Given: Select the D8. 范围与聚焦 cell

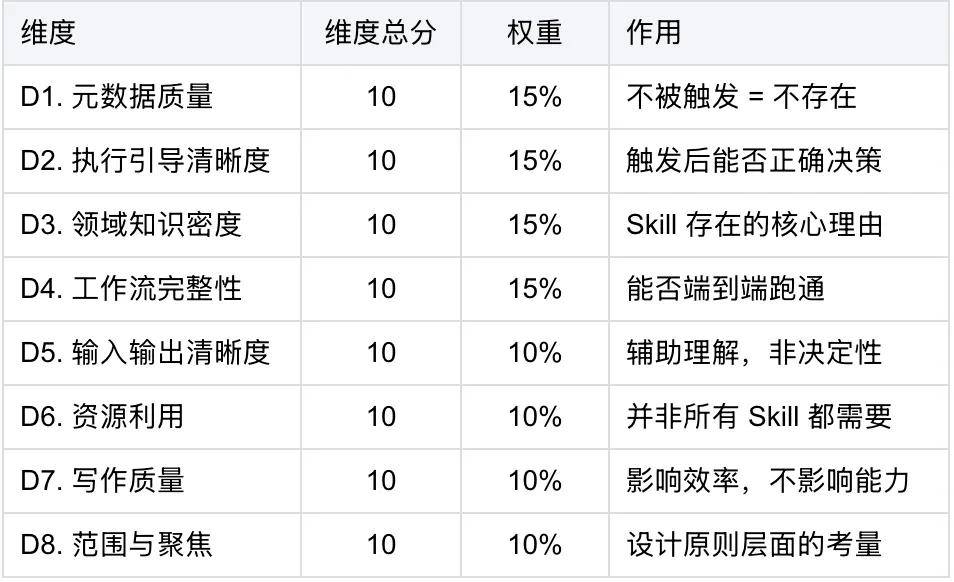Looking at the screenshot, I should point(152,545).
